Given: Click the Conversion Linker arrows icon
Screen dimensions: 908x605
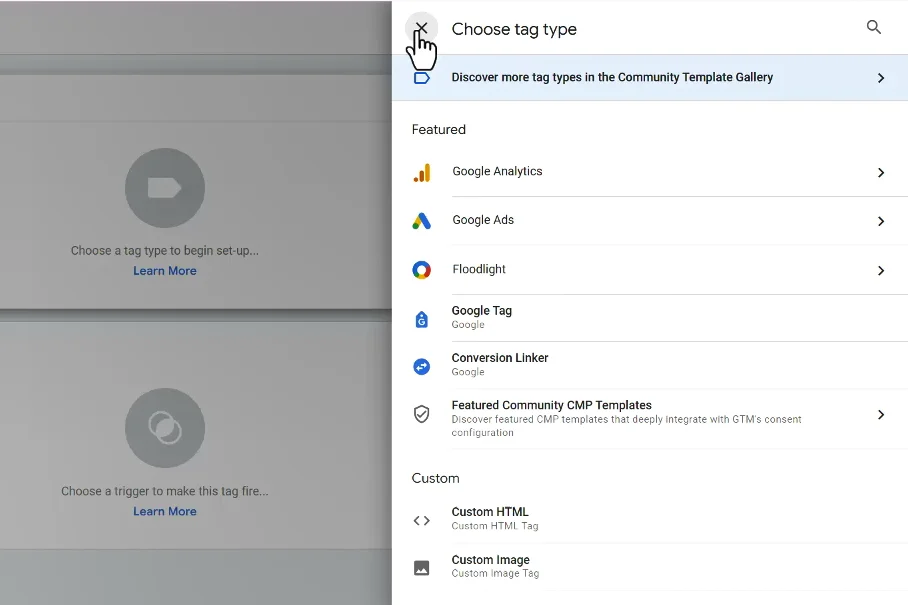Looking at the screenshot, I should 422,366.
